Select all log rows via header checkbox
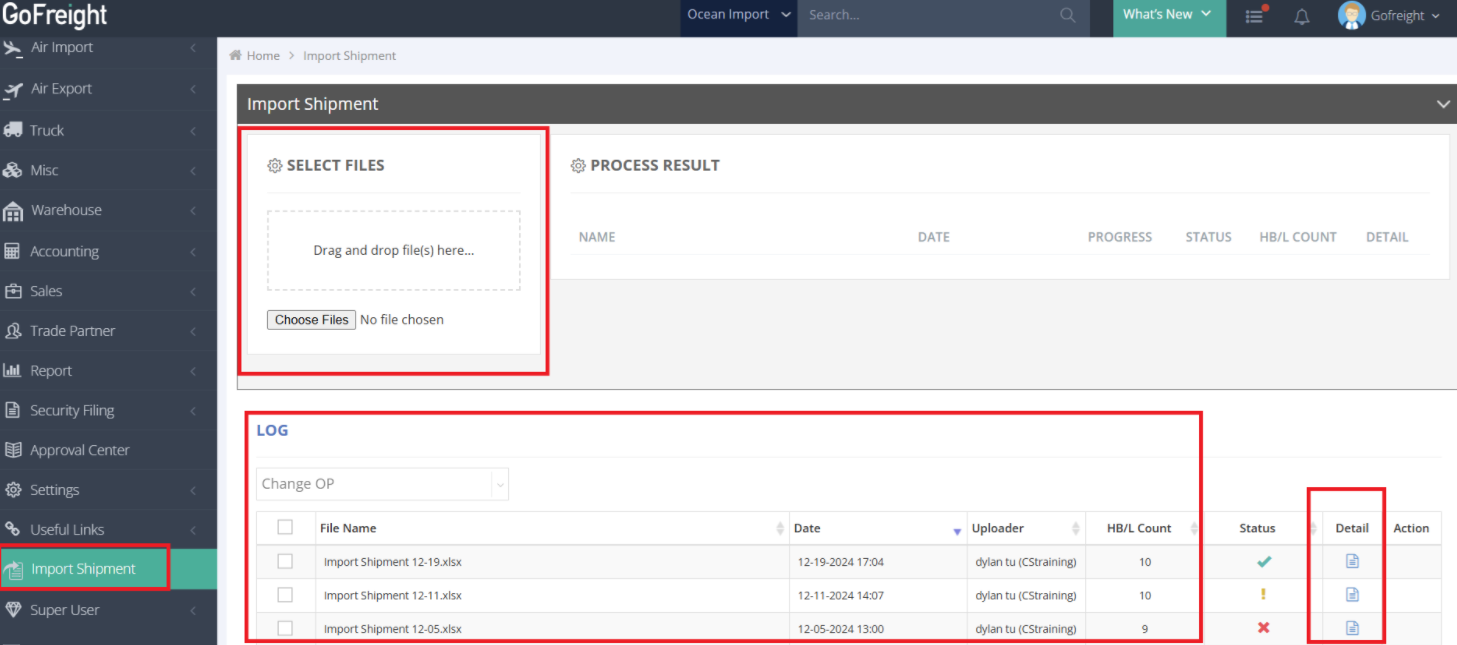Screen dimensions: 1457x645 pos(285,527)
